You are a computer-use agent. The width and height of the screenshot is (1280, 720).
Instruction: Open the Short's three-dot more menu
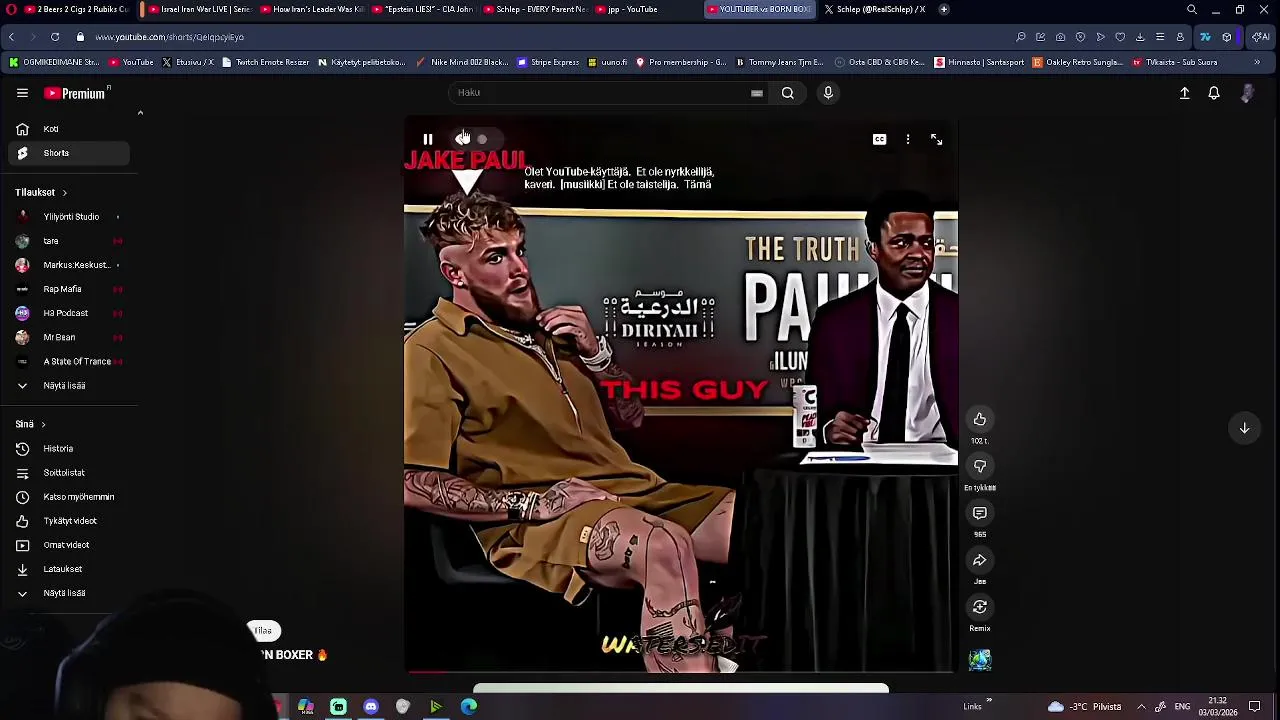(908, 139)
